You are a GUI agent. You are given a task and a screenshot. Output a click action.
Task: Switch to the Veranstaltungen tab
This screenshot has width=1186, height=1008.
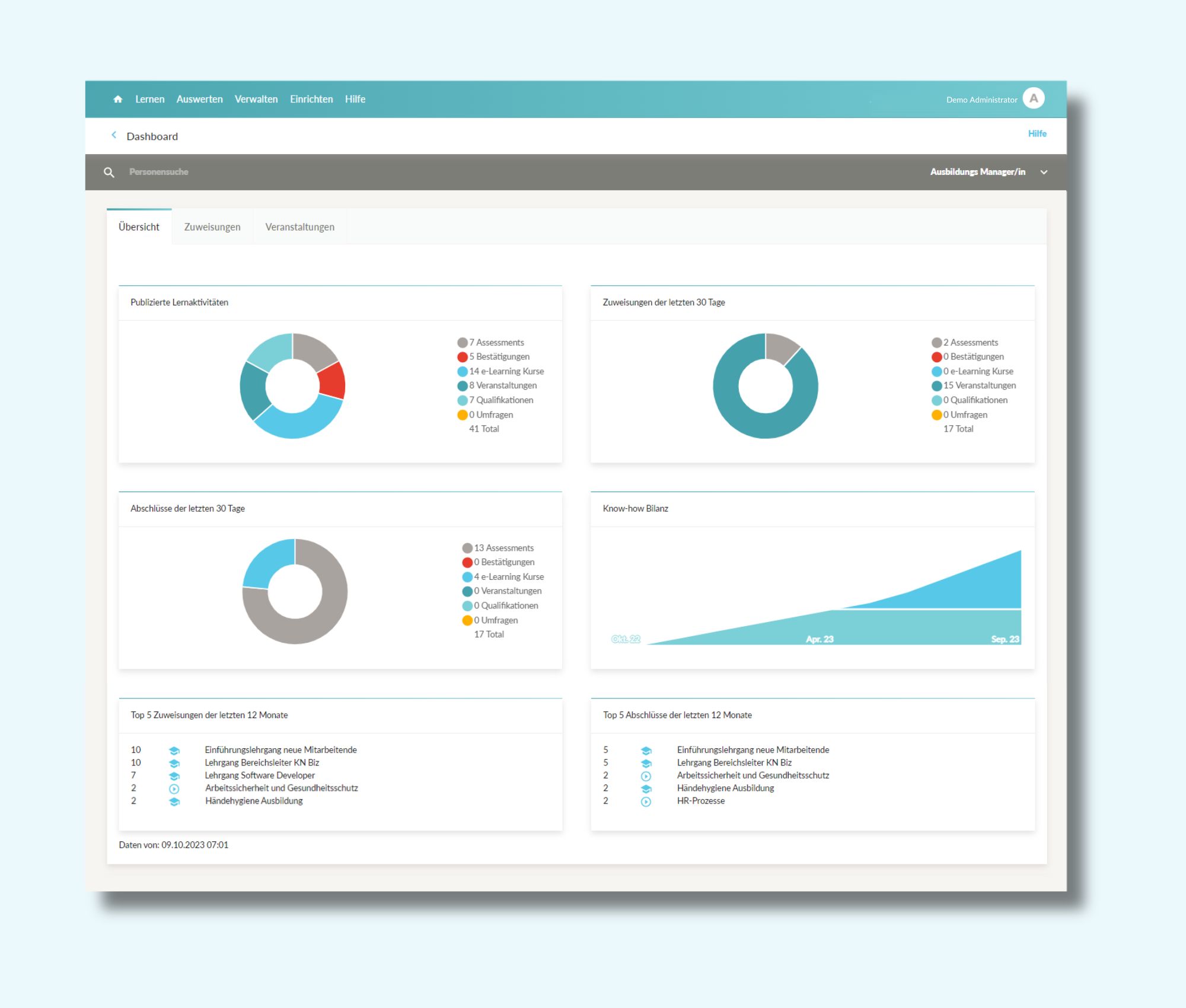(x=299, y=227)
